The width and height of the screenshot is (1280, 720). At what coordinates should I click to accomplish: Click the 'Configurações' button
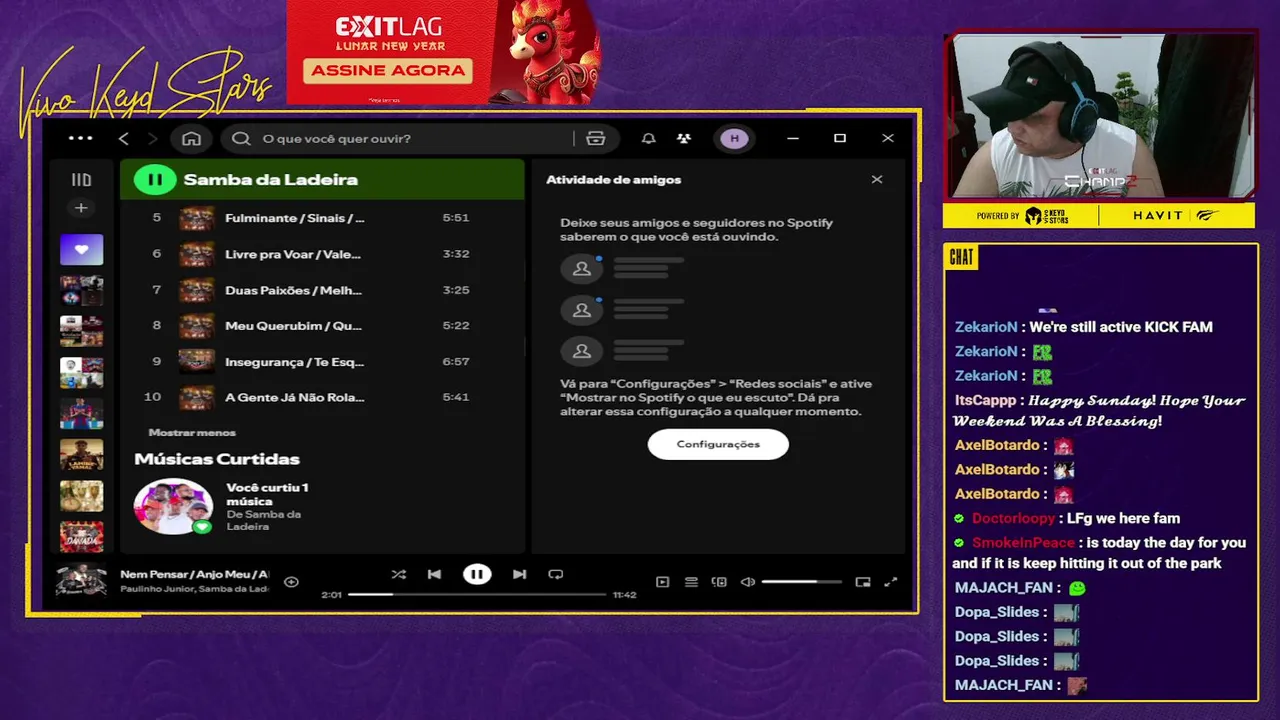click(718, 444)
